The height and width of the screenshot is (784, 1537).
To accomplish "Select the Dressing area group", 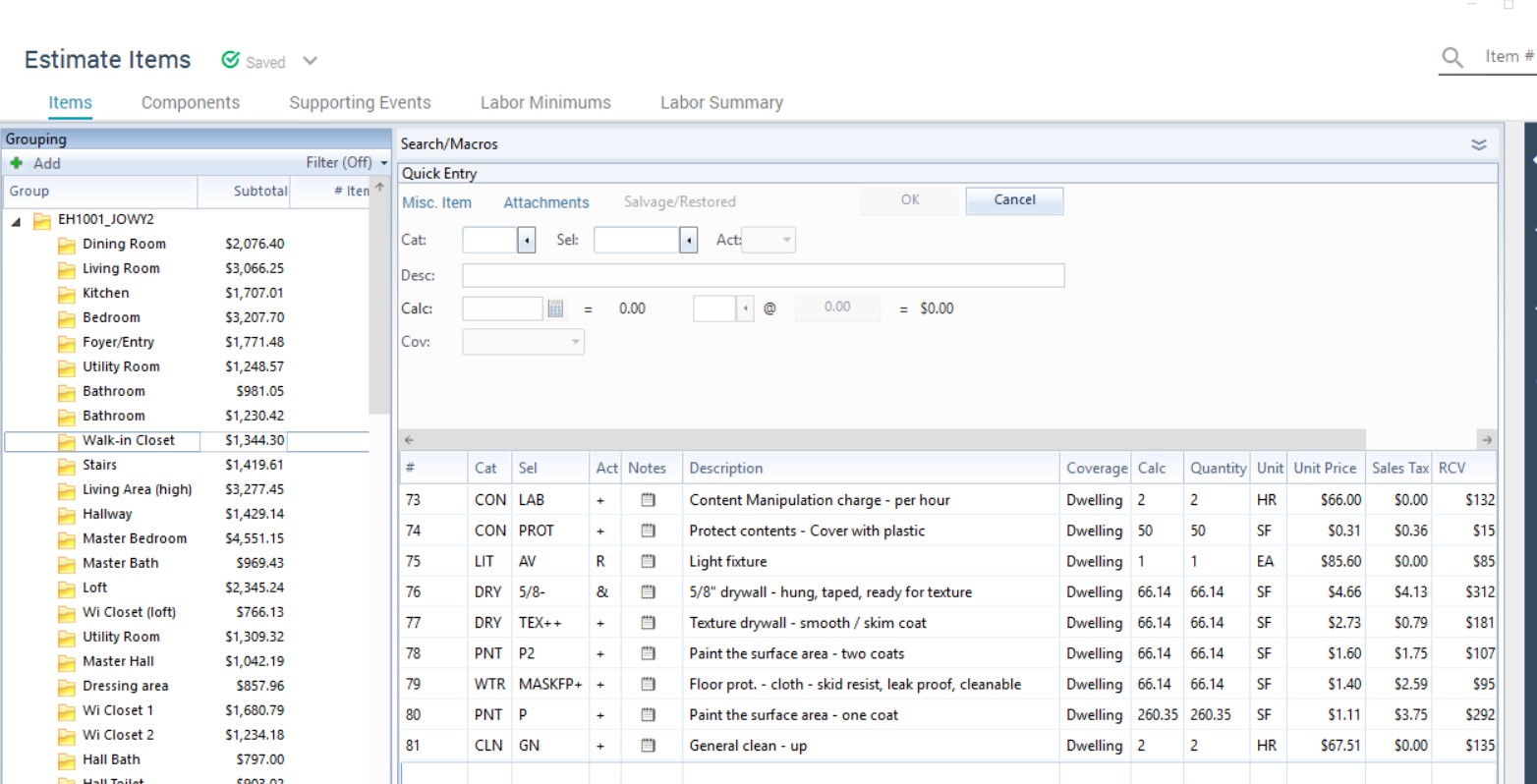I will (125, 687).
